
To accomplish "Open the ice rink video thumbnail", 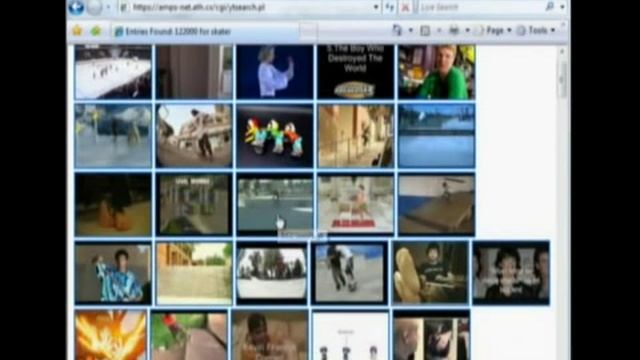I will (x=113, y=71).
